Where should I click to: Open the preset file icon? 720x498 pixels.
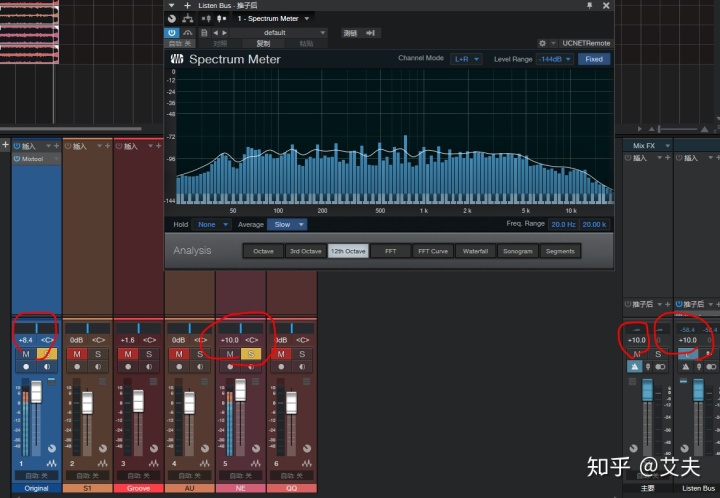[x=204, y=33]
